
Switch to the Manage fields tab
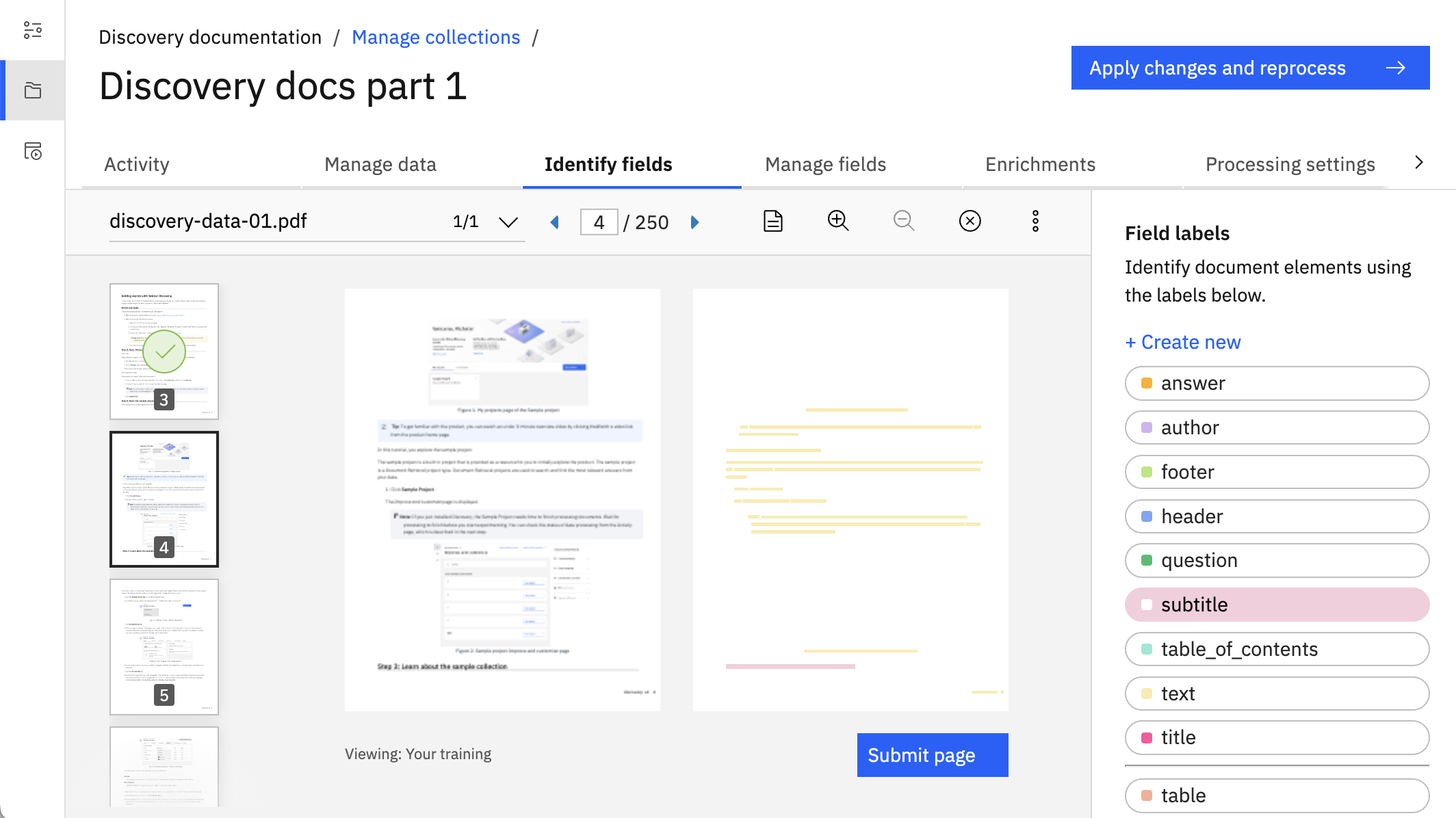[x=825, y=164]
